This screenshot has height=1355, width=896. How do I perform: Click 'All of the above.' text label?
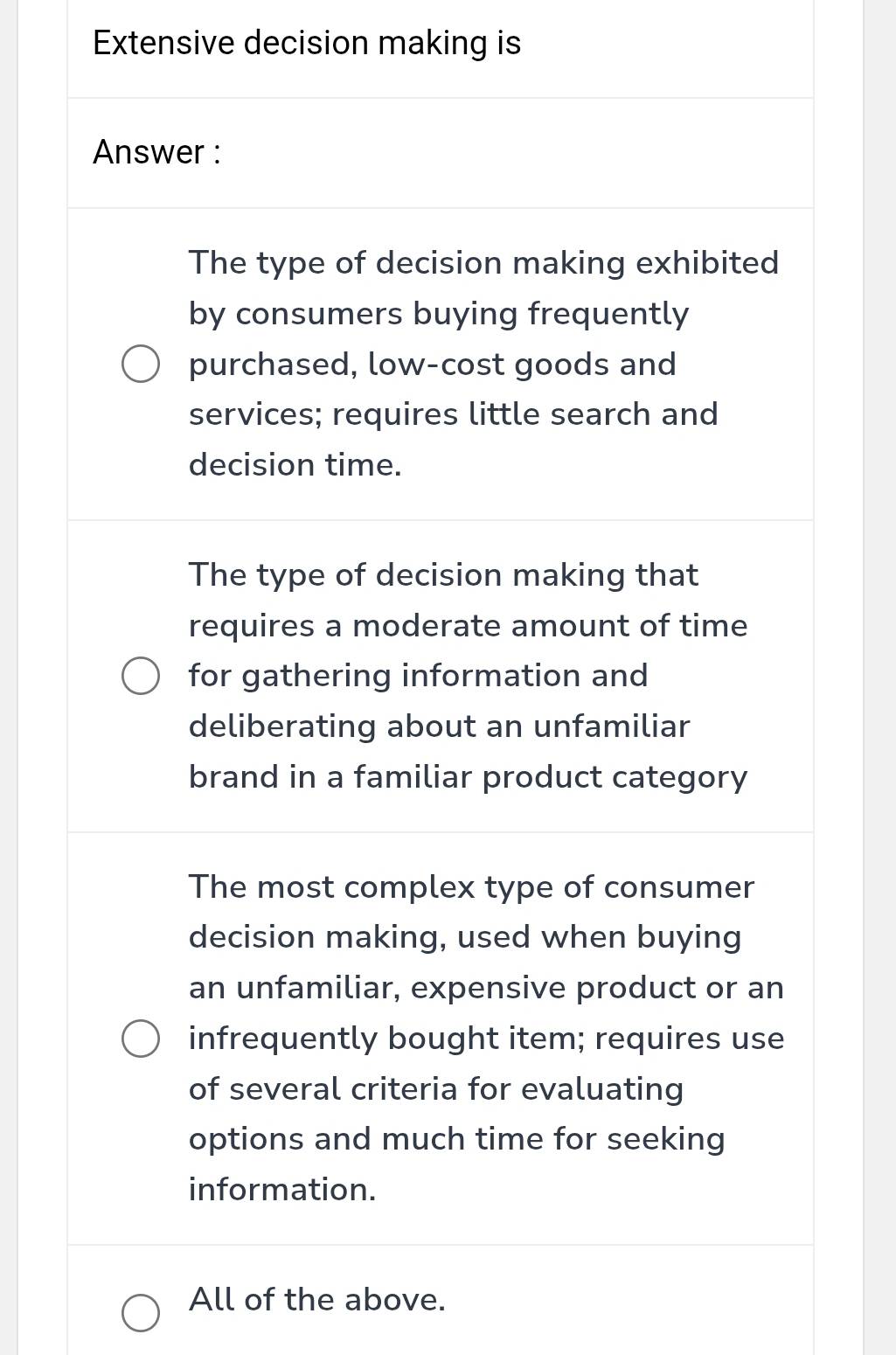pos(316,1300)
